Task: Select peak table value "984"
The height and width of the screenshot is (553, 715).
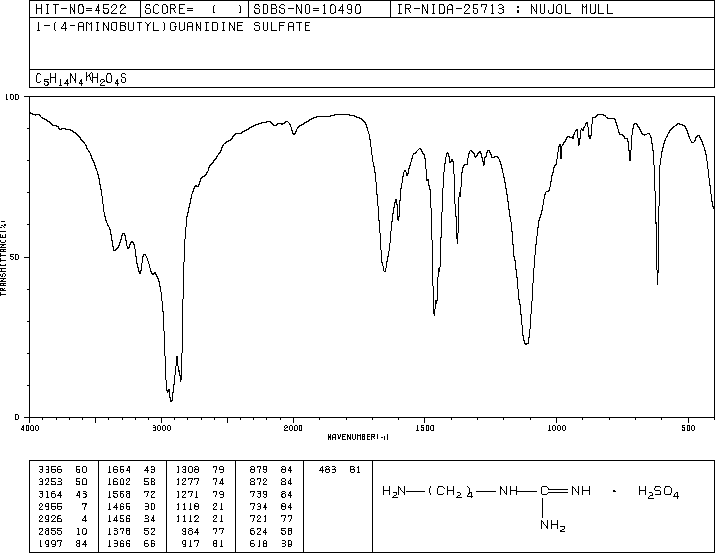Action: coord(190,531)
